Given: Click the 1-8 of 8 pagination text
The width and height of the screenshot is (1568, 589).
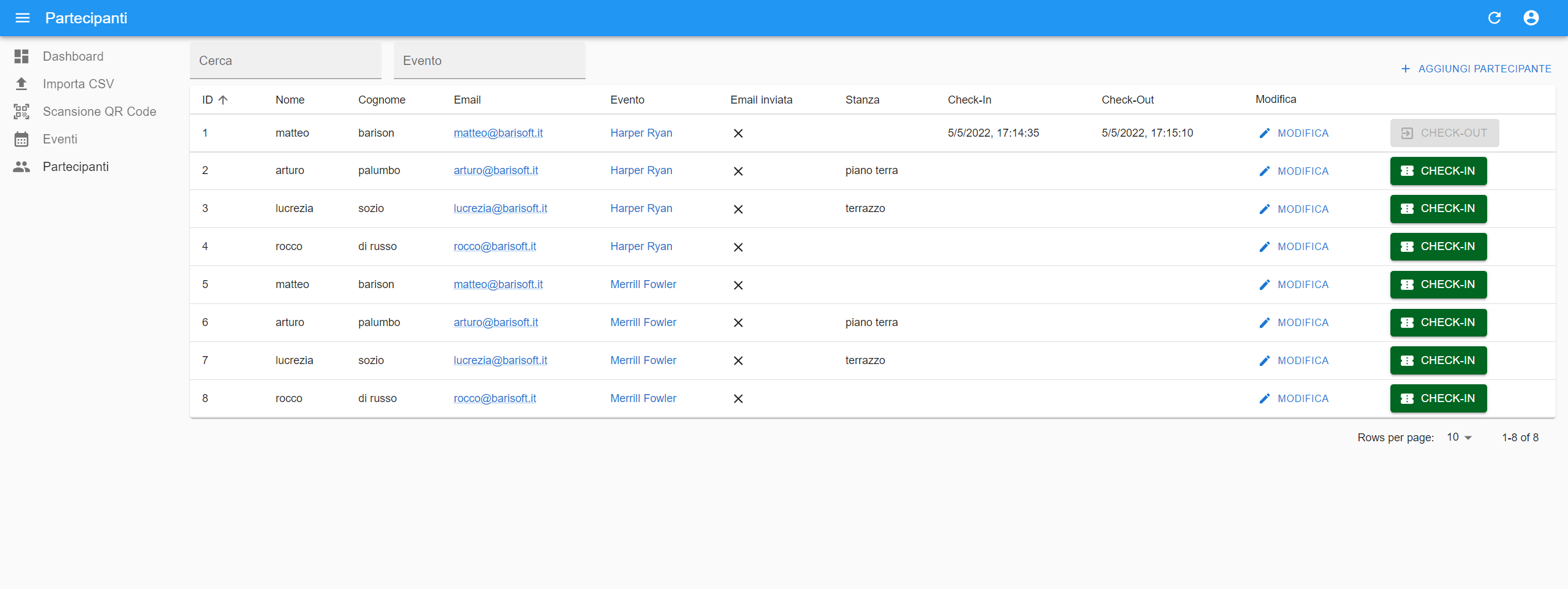Looking at the screenshot, I should [1520, 438].
